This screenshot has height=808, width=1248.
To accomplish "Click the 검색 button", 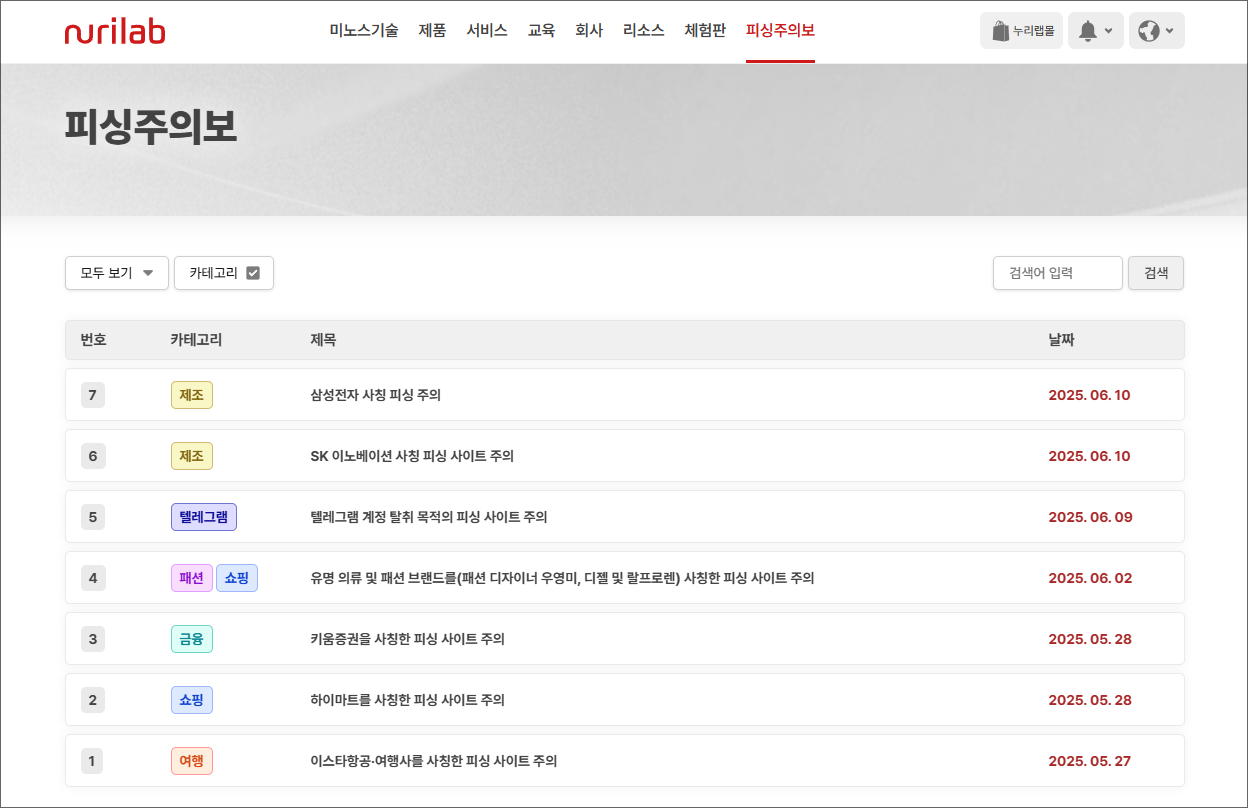I will [1156, 273].
